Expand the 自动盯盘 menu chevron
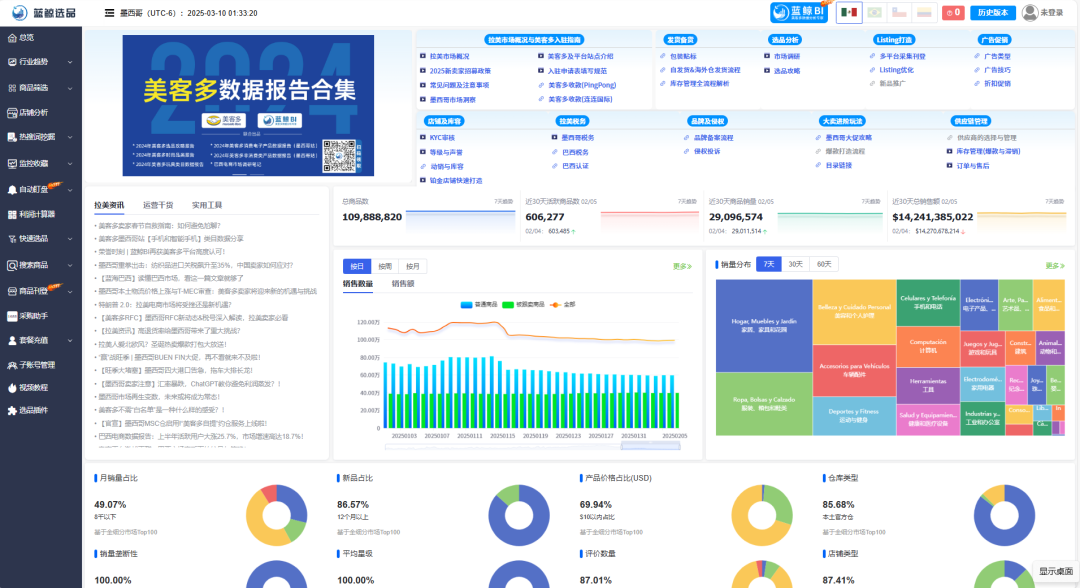 click(x=70, y=190)
